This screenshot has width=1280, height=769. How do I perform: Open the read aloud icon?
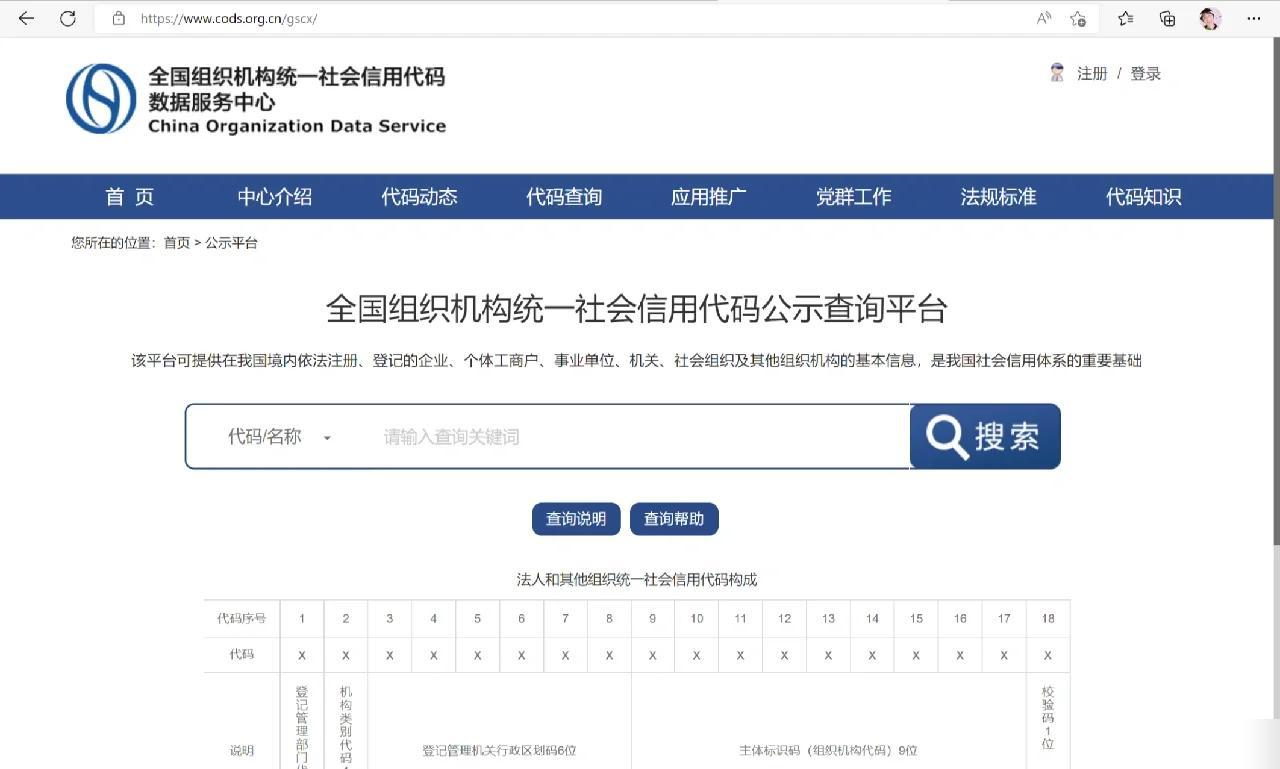(1044, 18)
